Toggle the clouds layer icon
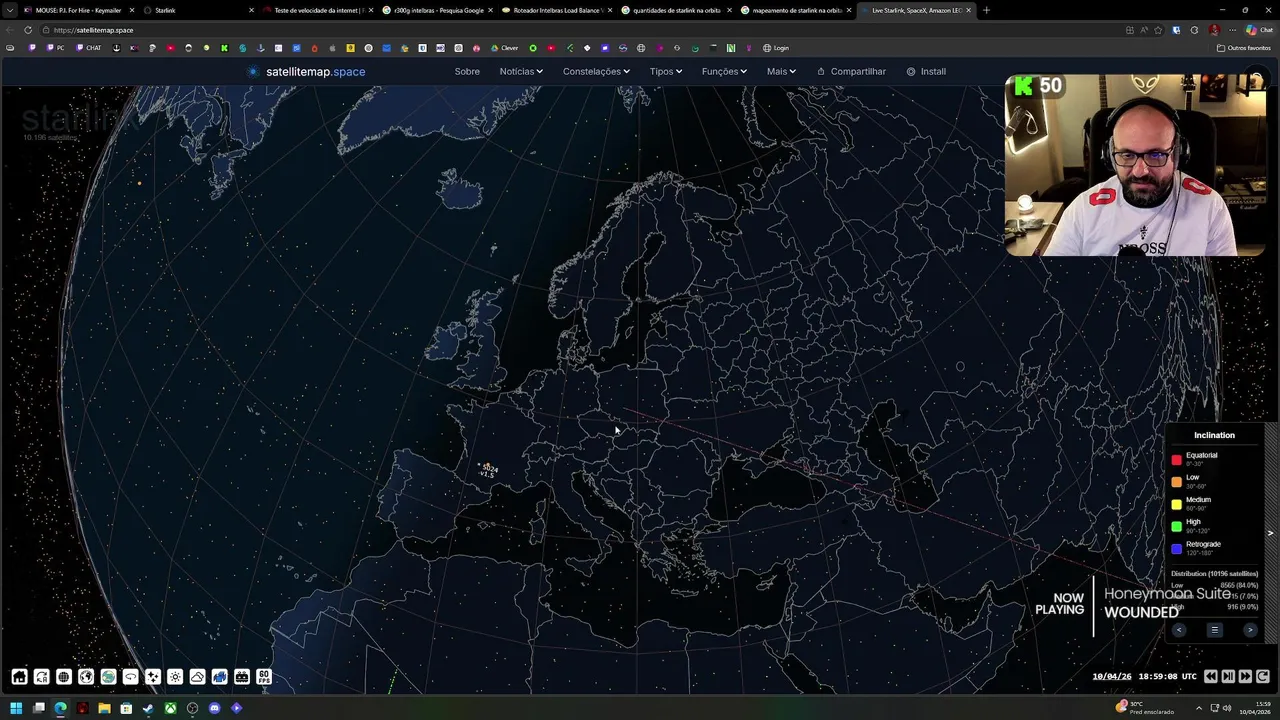Screen dimensions: 1280x720 [197, 677]
